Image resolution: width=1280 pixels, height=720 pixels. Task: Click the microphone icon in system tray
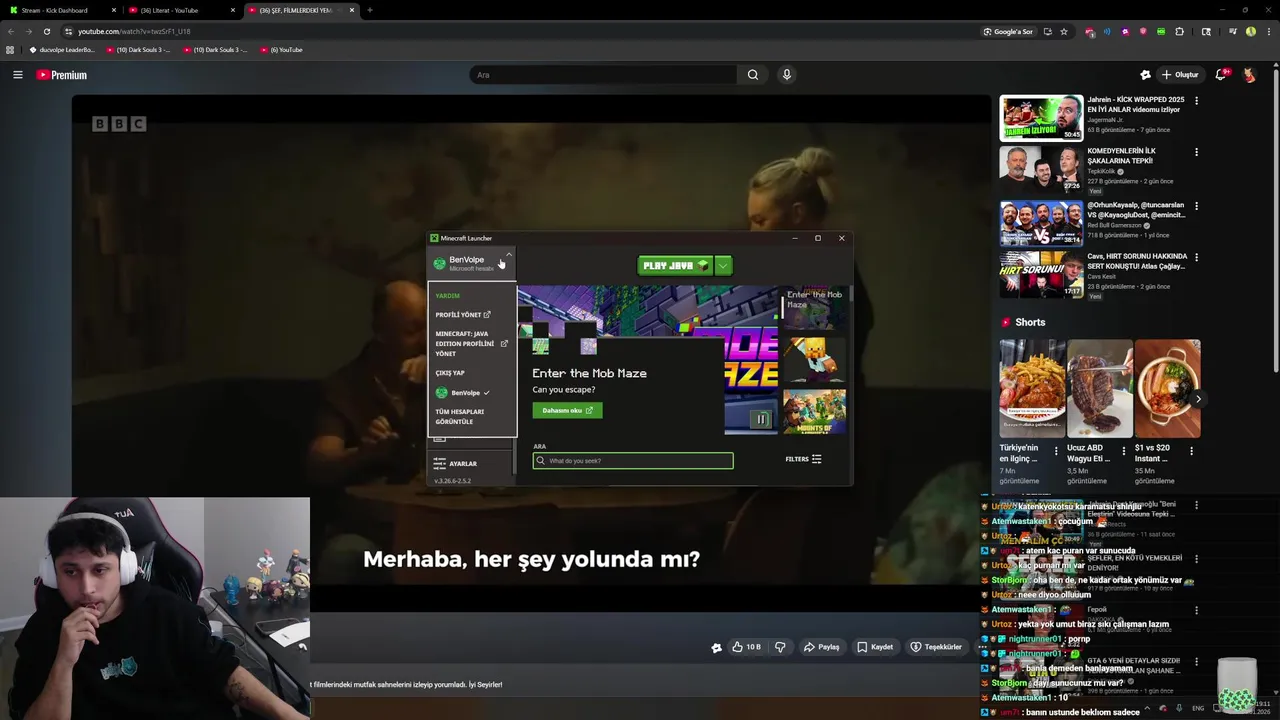1179,708
